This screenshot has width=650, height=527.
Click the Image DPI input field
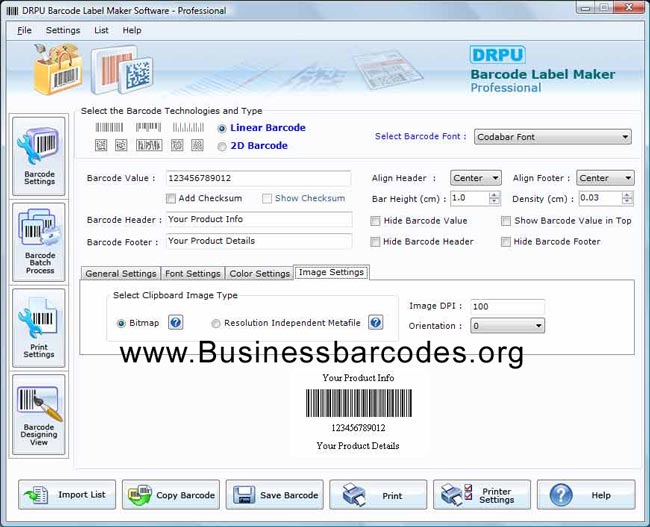pyautogui.click(x=507, y=306)
